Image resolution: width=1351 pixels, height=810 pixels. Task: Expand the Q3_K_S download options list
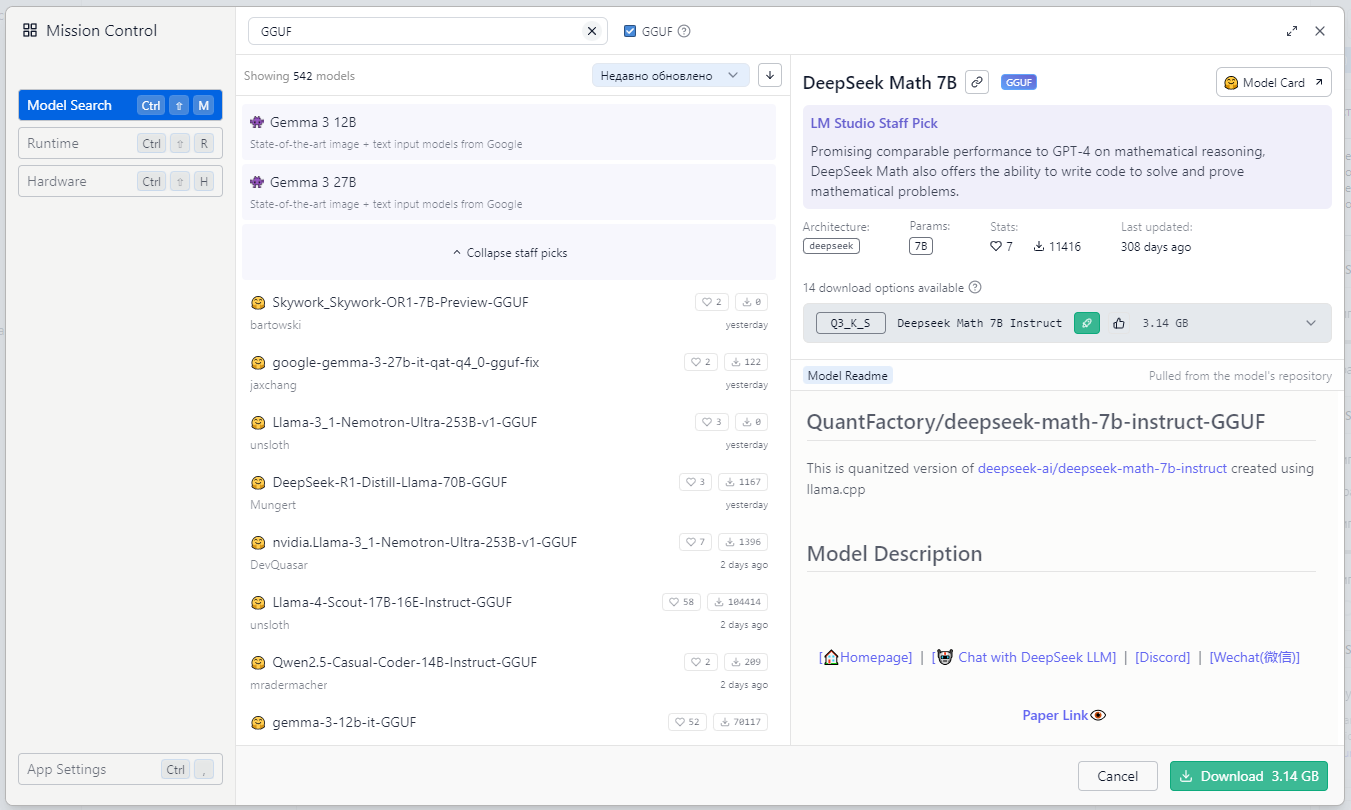(1311, 323)
